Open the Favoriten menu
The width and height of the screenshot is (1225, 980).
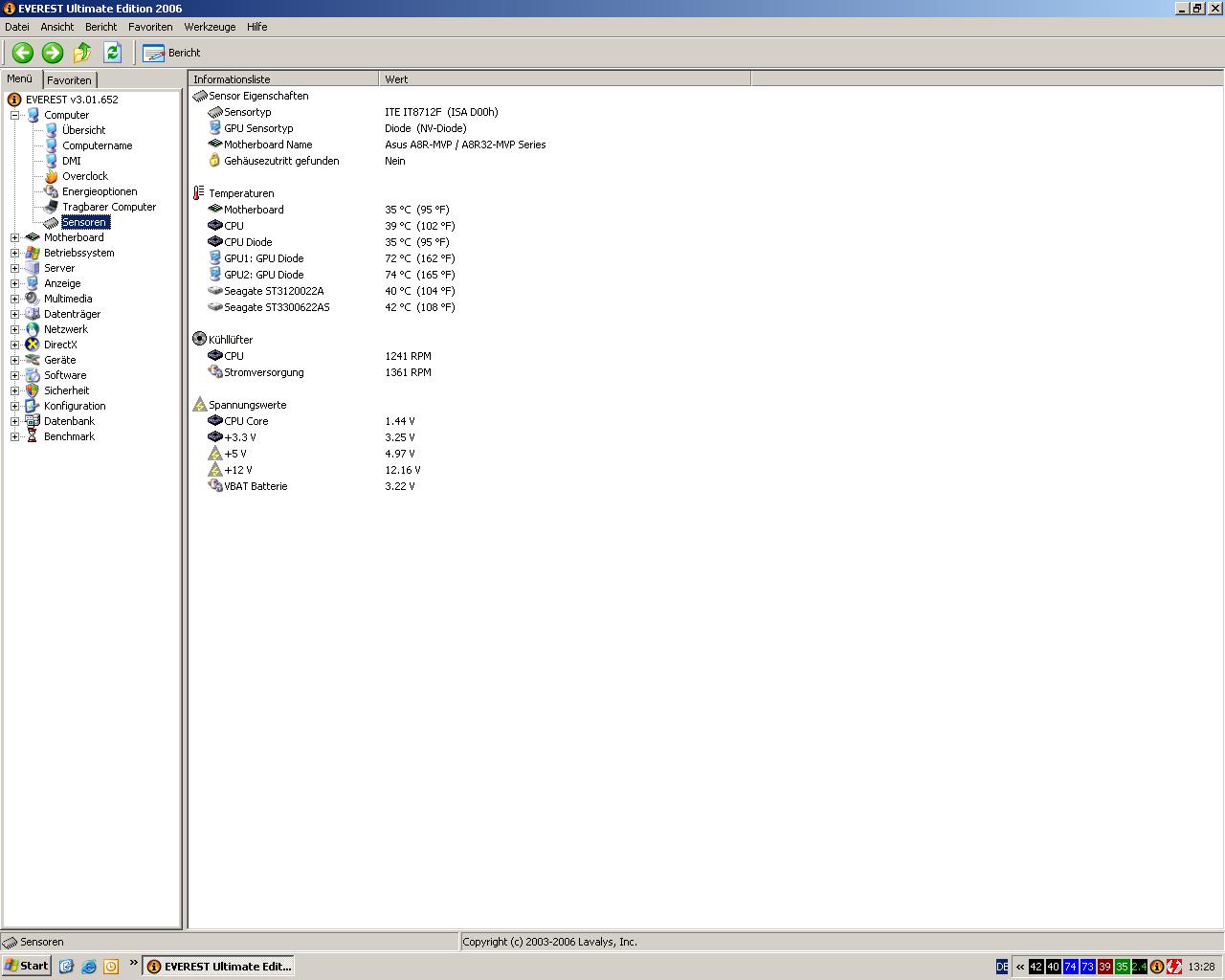point(150,27)
